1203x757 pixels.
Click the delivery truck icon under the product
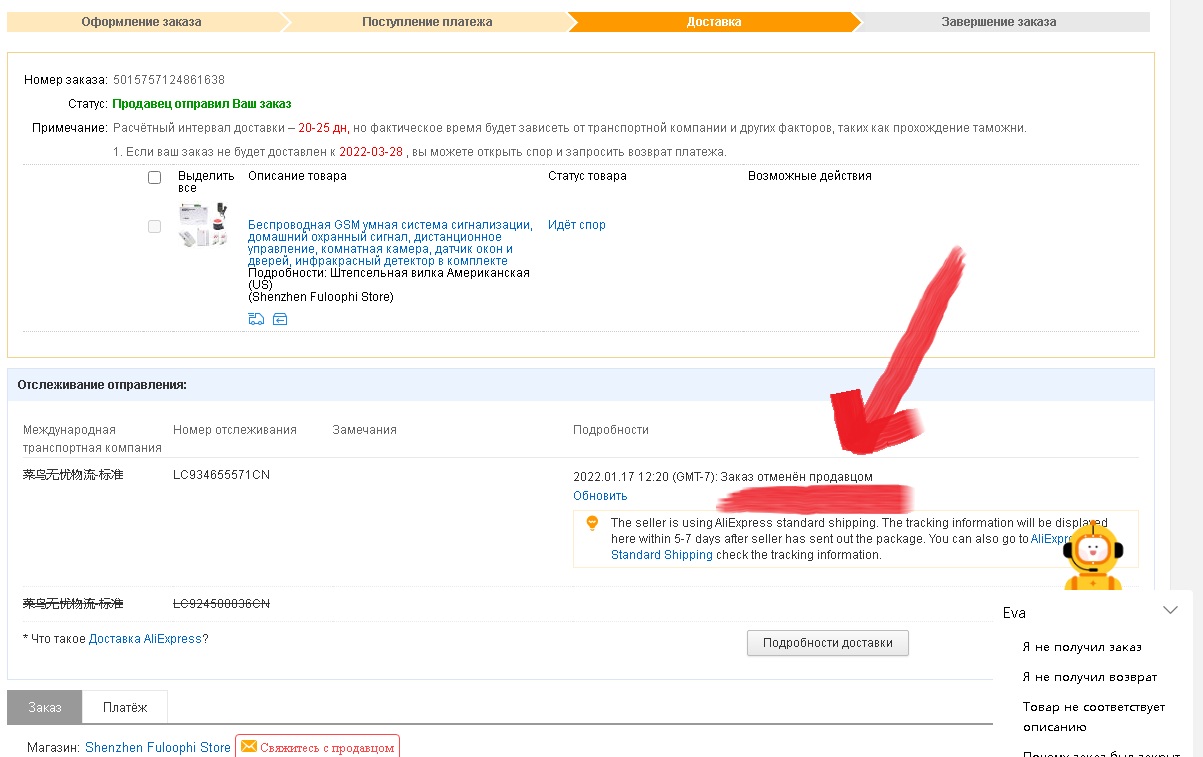tap(256, 319)
